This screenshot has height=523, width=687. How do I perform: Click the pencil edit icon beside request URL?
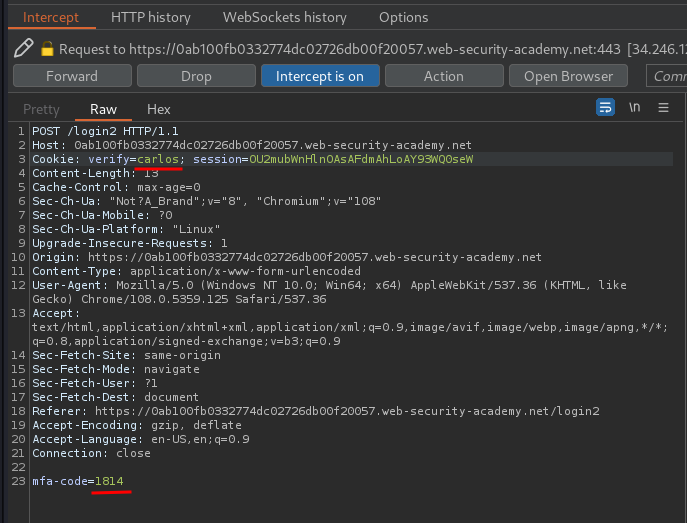click(x=23, y=48)
